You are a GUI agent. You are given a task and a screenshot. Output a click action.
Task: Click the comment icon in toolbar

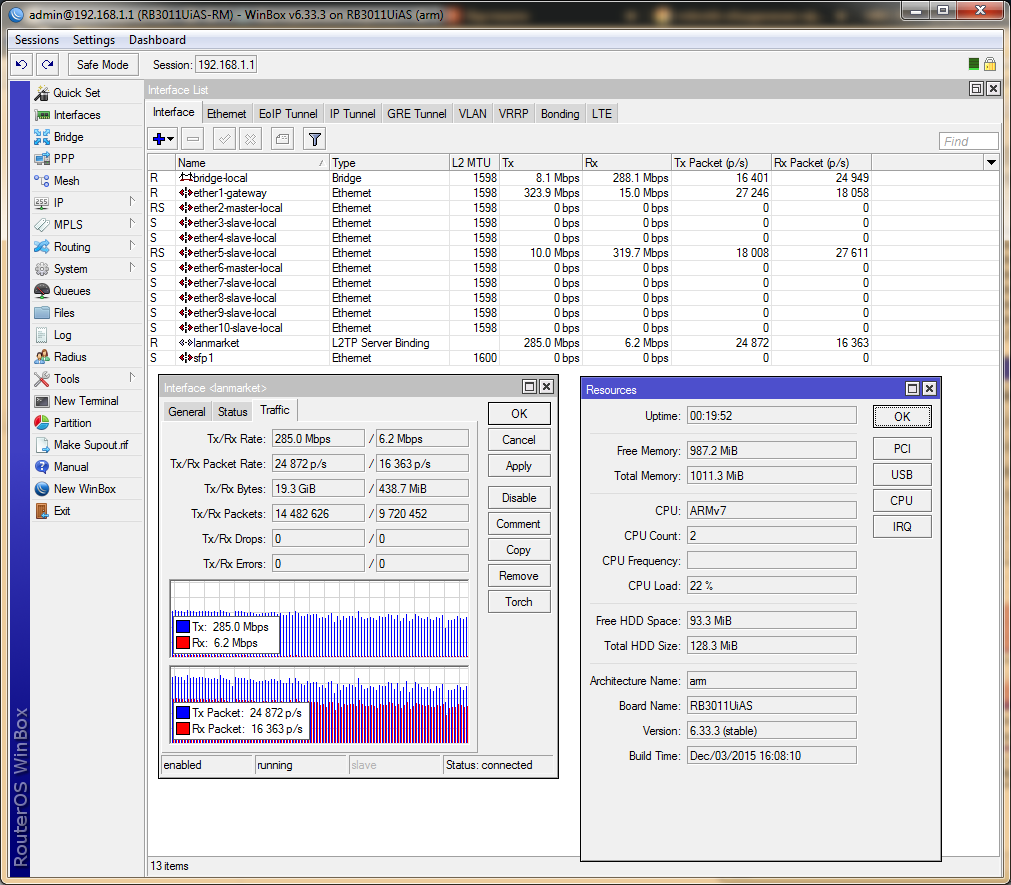(282, 140)
